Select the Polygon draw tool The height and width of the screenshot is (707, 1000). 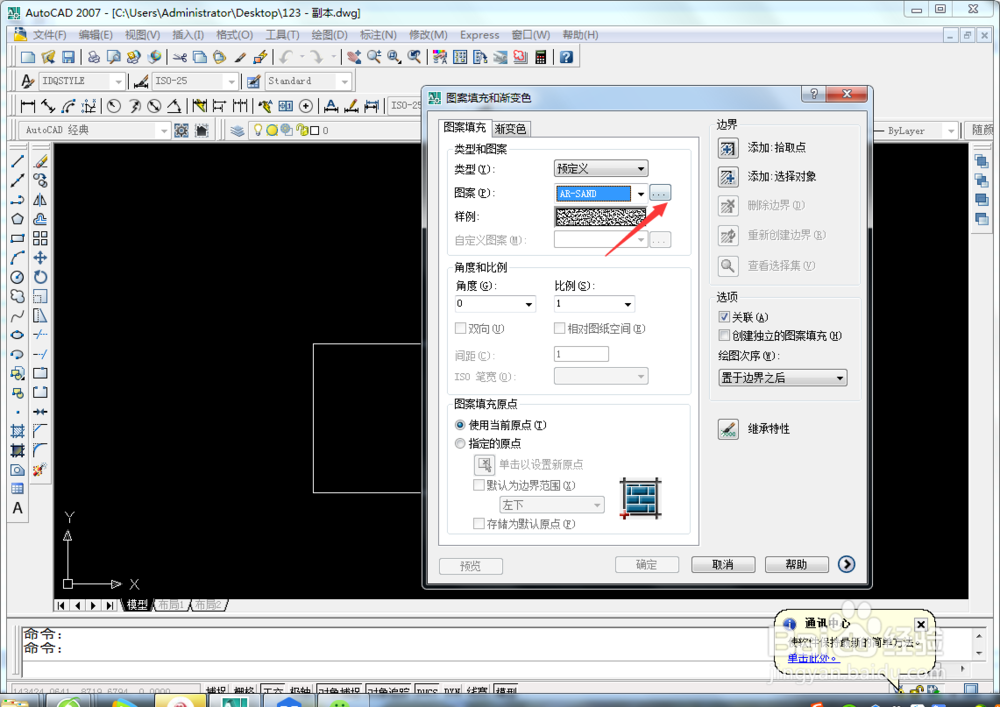pyautogui.click(x=17, y=219)
